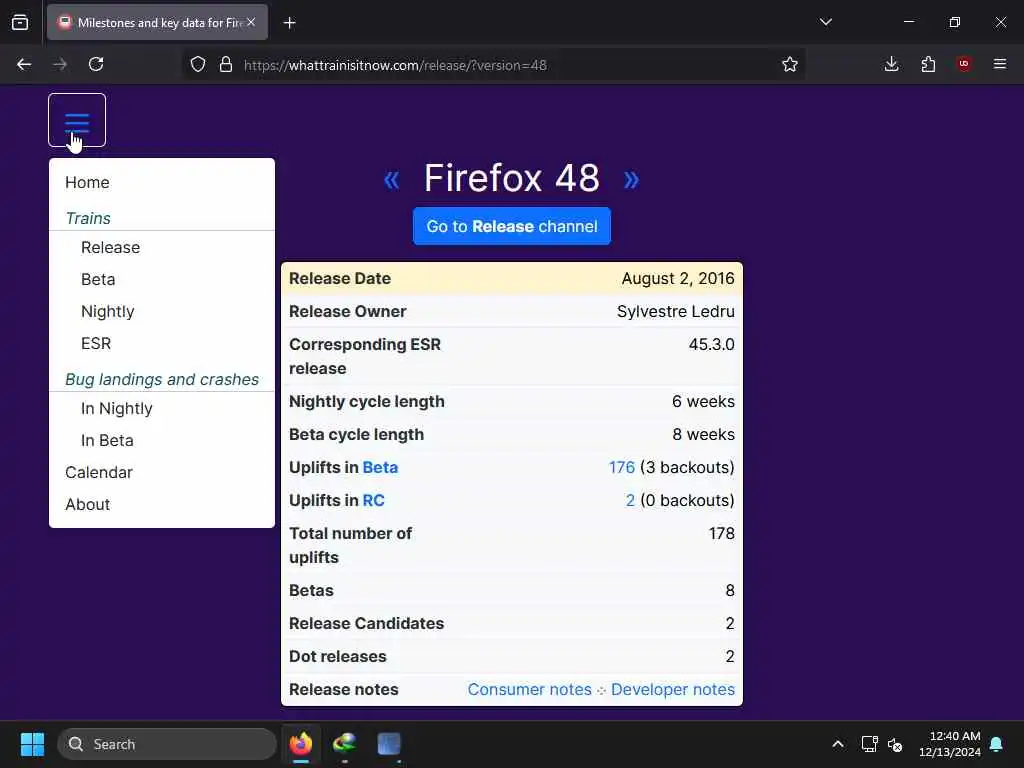Viewport: 1024px width, 768px height.
Task: Open Firefox from the taskbar
Action: (x=301, y=744)
